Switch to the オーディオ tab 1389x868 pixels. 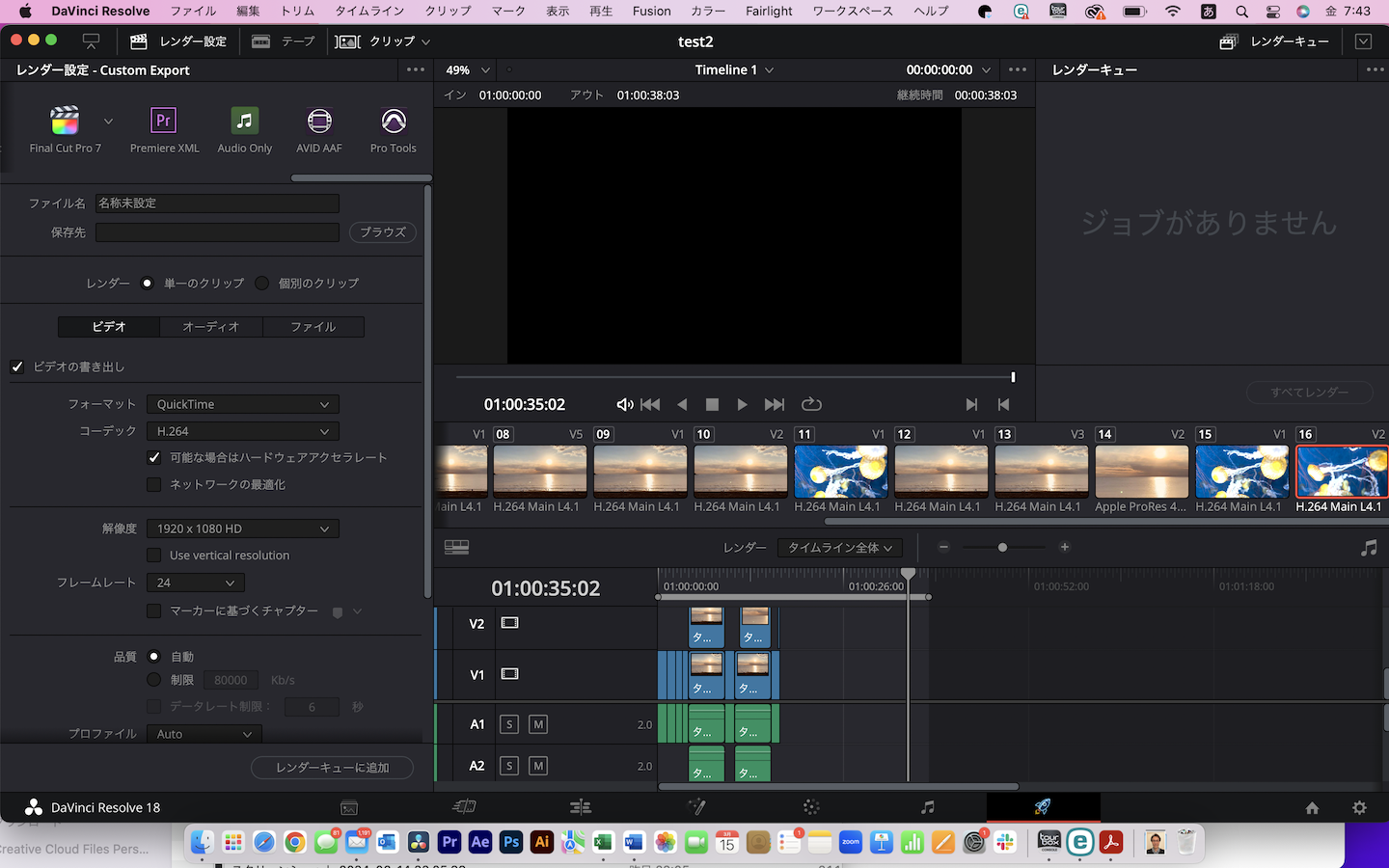pos(210,326)
